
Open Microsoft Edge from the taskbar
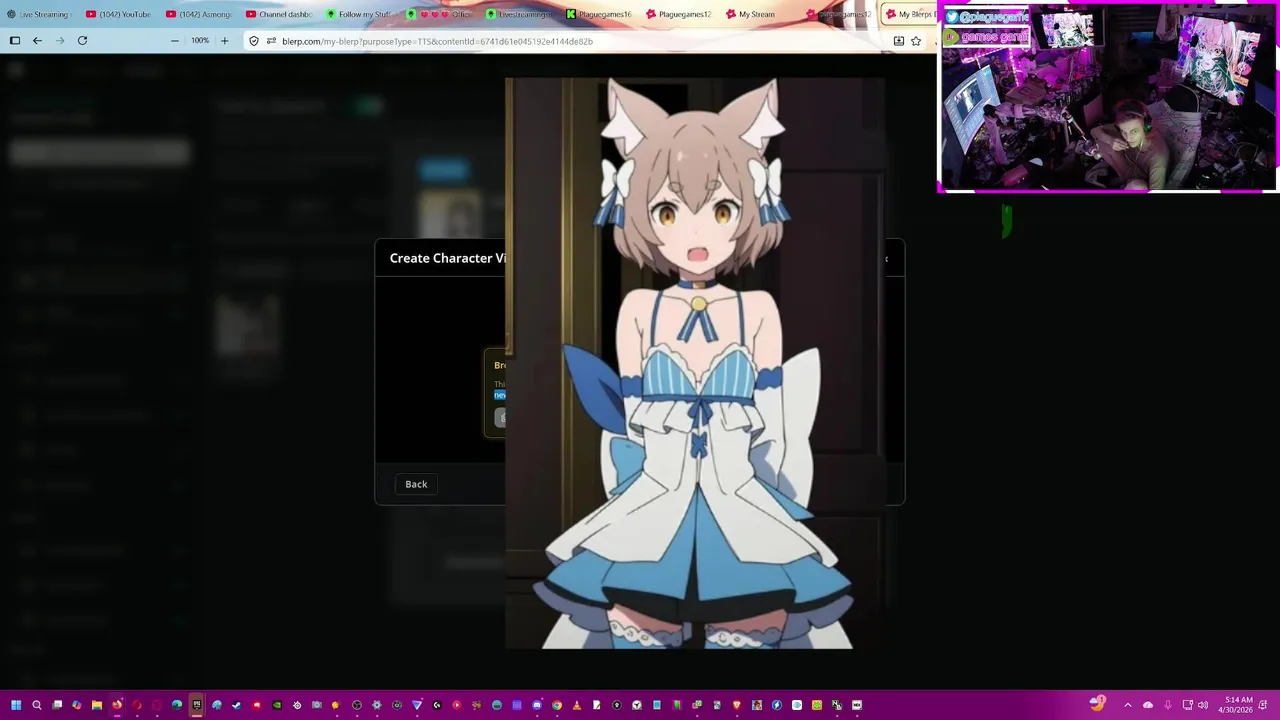[x=177, y=705]
